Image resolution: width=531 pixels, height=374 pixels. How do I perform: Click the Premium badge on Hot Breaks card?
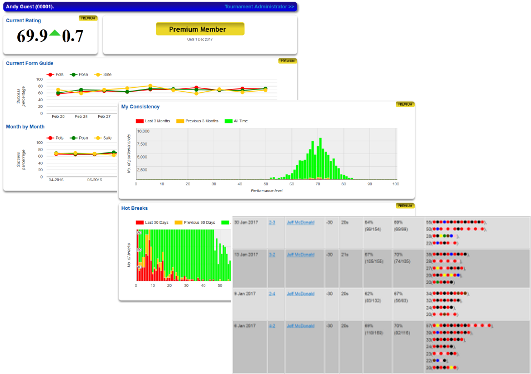(x=405, y=206)
